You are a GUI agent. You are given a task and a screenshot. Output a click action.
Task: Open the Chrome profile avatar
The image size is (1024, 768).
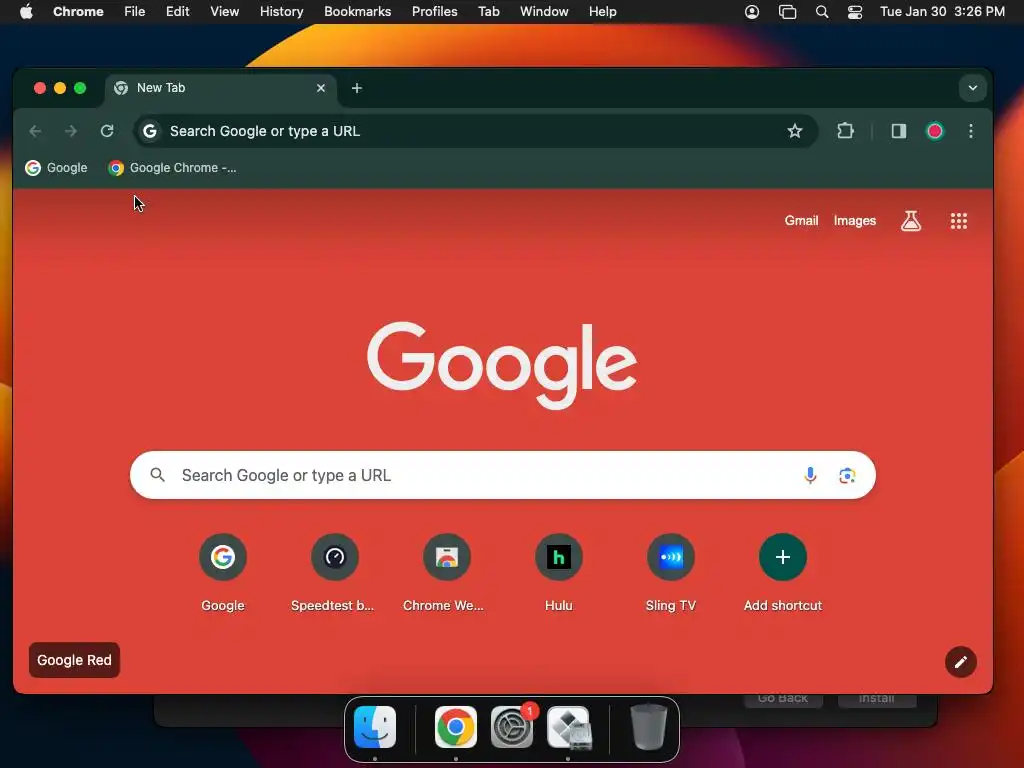click(935, 131)
